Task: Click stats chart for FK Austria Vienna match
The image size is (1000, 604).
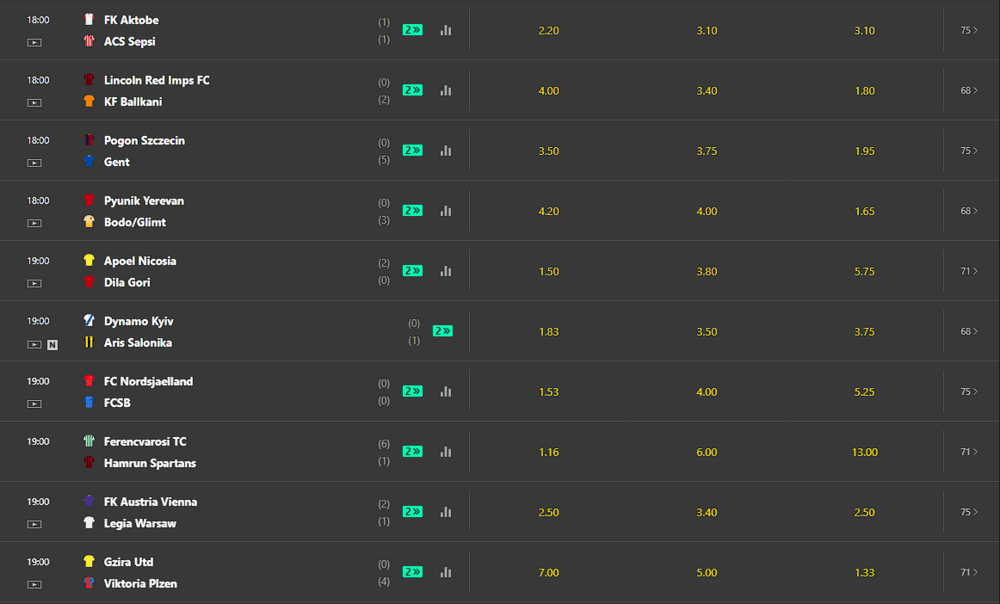Action: point(446,512)
